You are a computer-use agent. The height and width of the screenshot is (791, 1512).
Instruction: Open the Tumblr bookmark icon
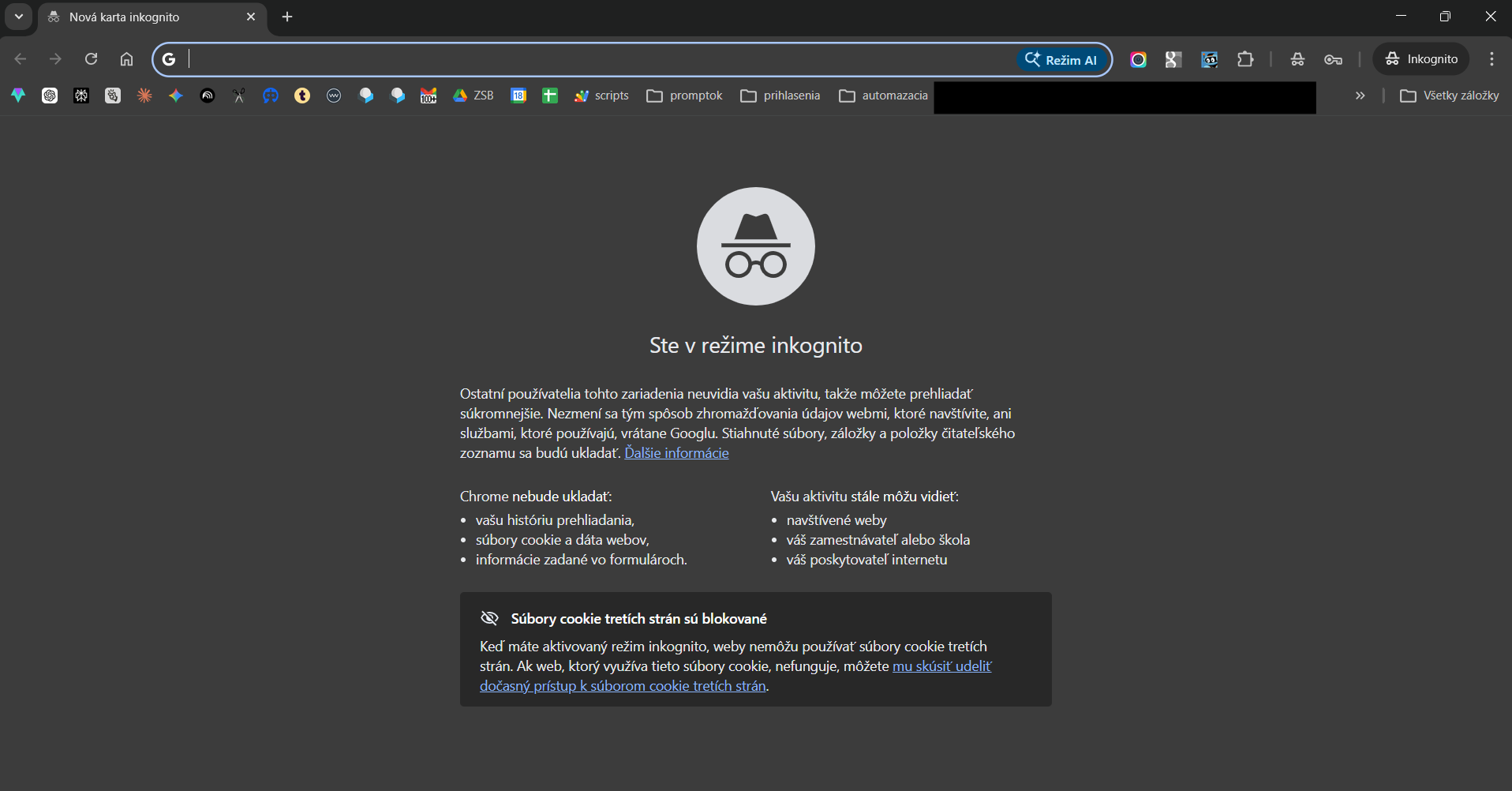pyautogui.click(x=302, y=95)
